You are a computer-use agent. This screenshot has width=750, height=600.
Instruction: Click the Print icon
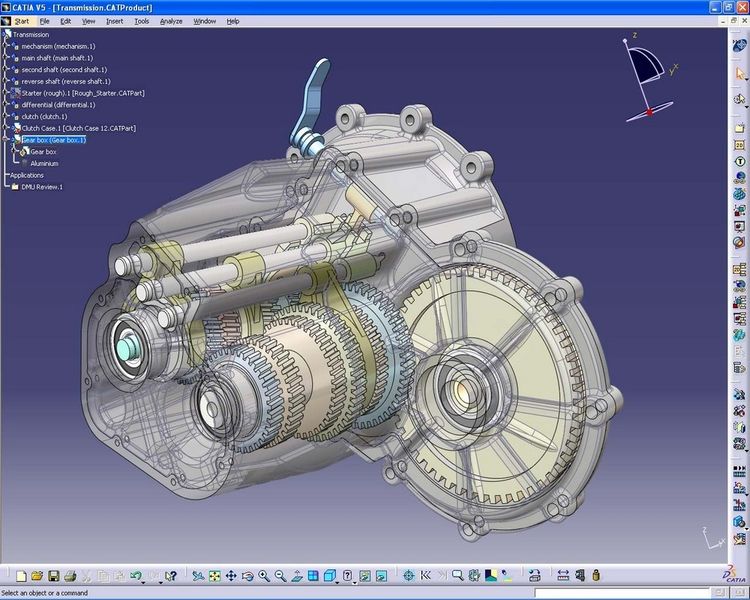[x=69, y=576]
